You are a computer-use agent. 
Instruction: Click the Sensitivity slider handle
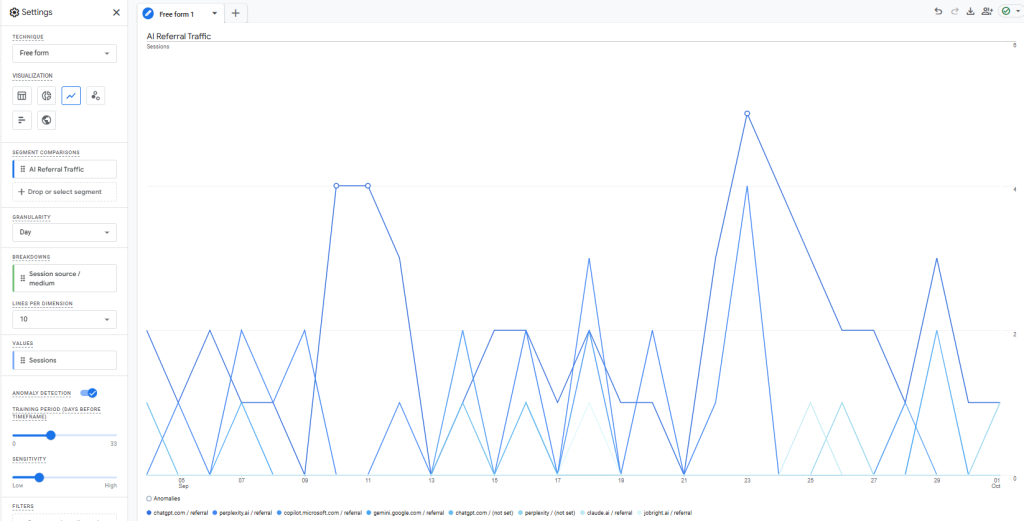tap(39, 477)
